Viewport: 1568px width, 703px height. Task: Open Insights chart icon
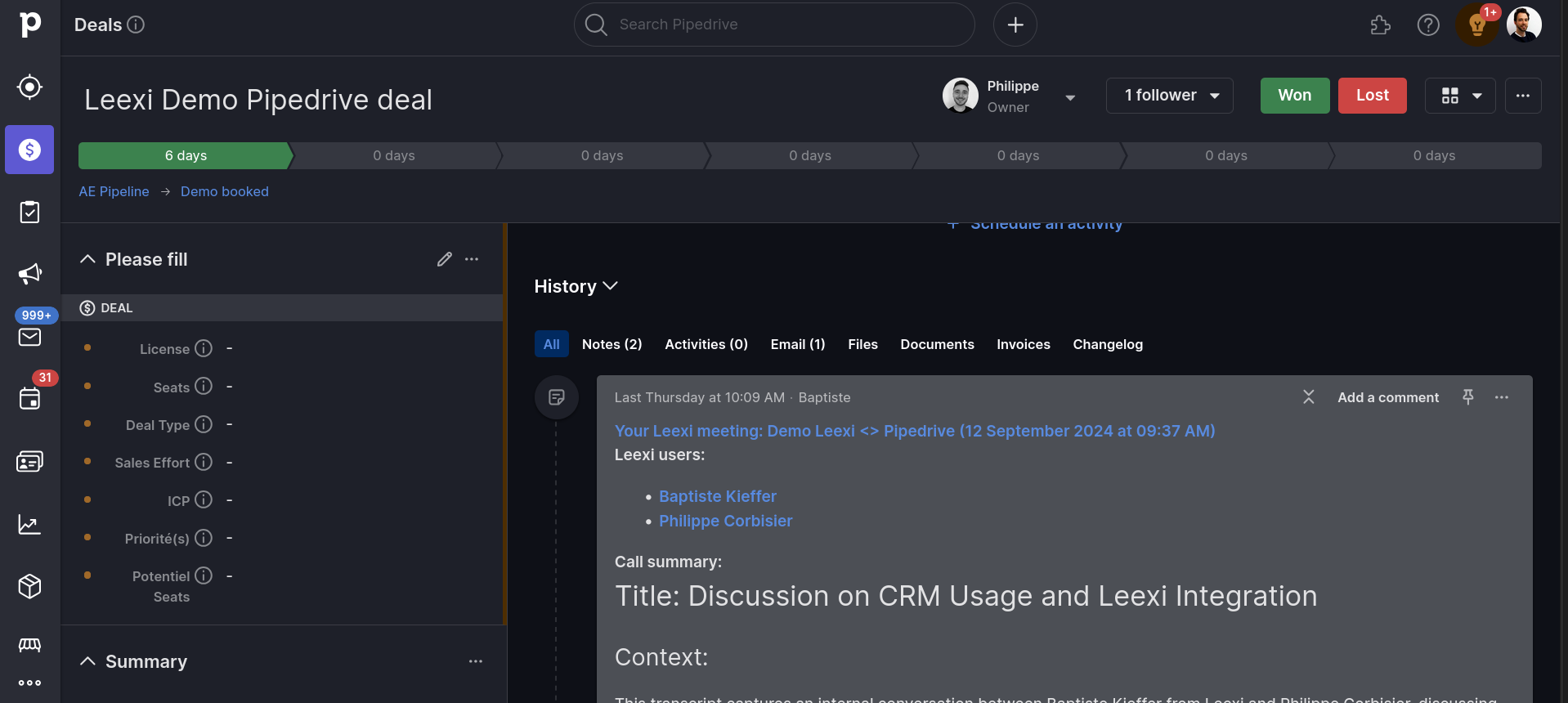[x=29, y=524]
